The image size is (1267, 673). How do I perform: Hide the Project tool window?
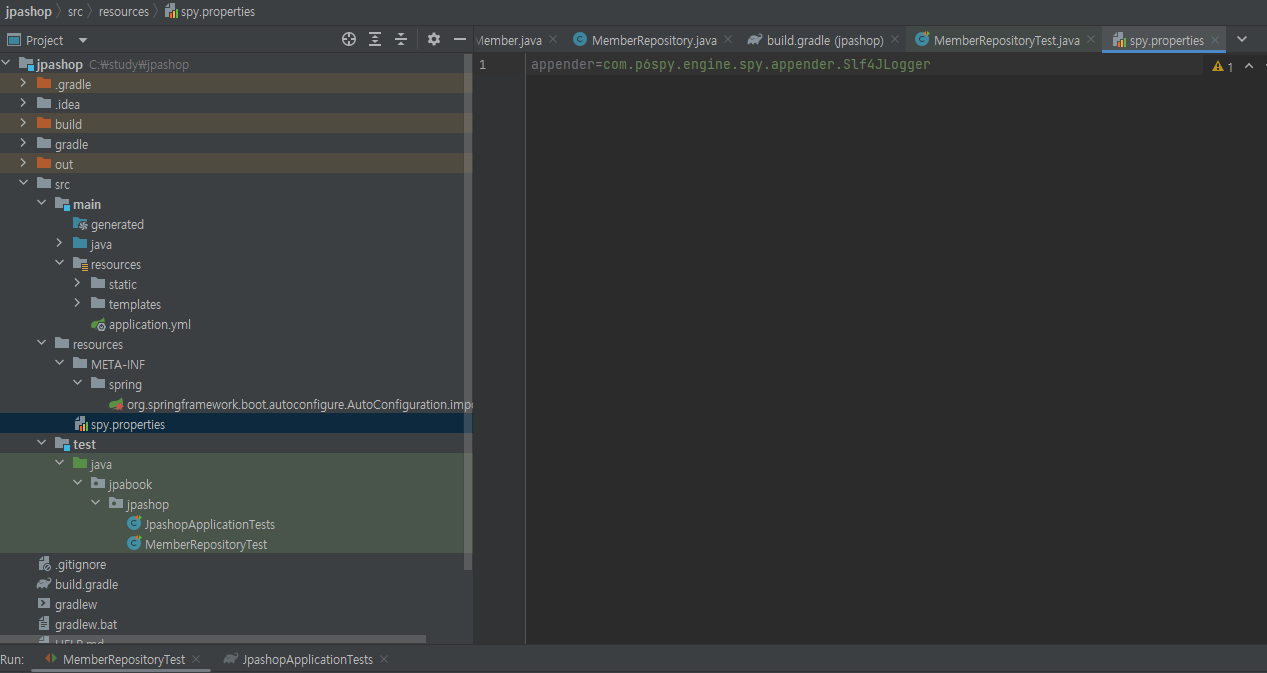click(460, 39)
